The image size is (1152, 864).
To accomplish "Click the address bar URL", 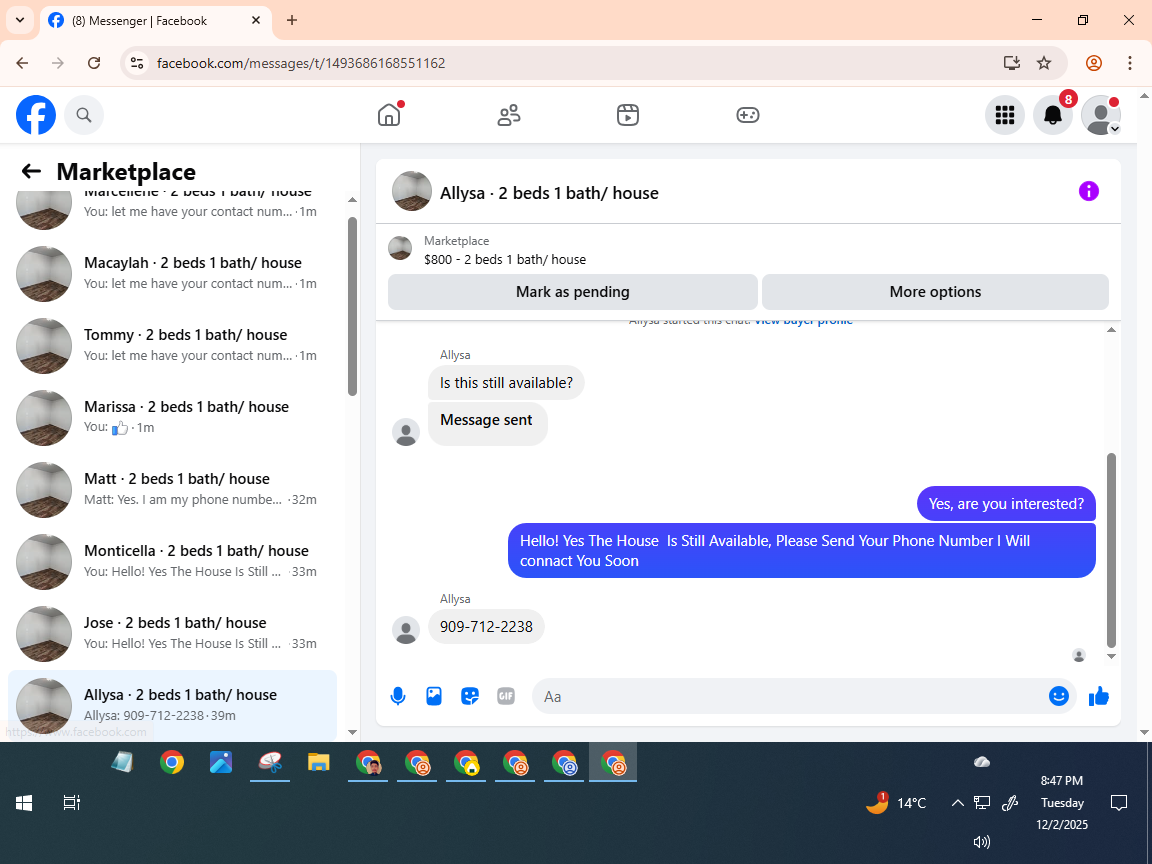I will pyautogui.click(x=301, y=63).
